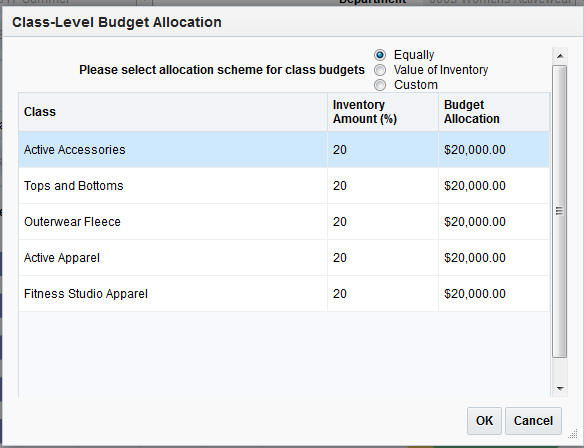The height and width of the screenshot is (448, 584).
Task: Click Fitness Studio Apparel budget cell
Action: tap(494, 294)
